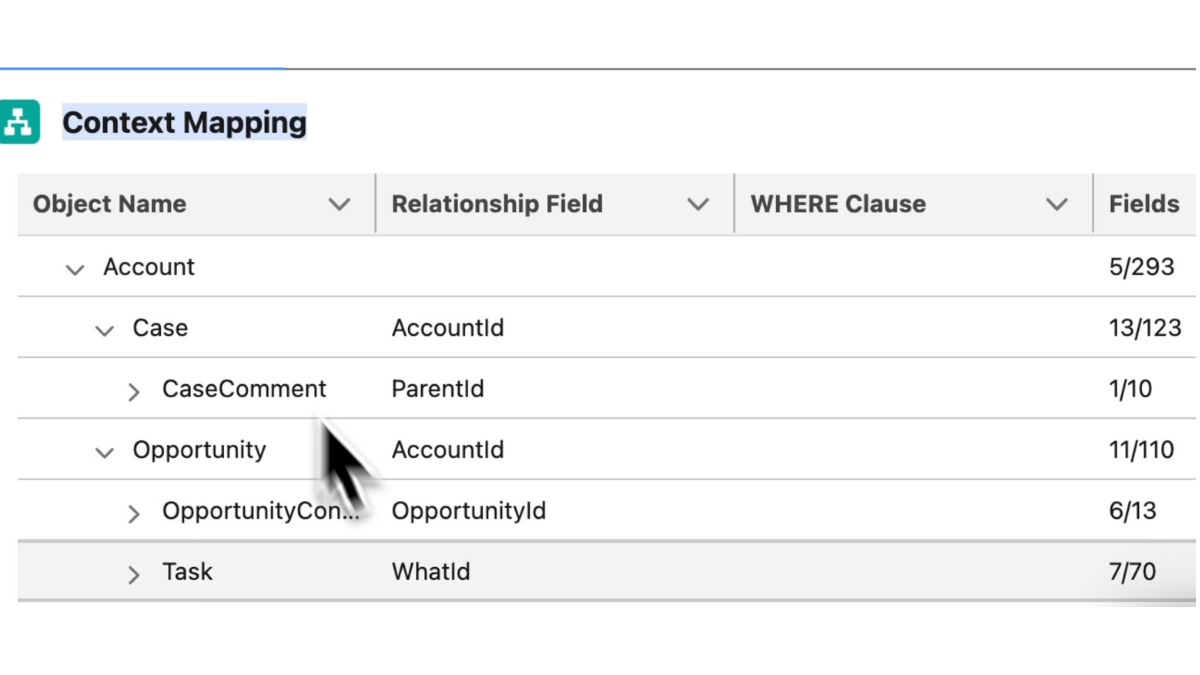Click the AccountId value for Case
This screenshot has width=1200, height=675.
click(x=447, y=327)
